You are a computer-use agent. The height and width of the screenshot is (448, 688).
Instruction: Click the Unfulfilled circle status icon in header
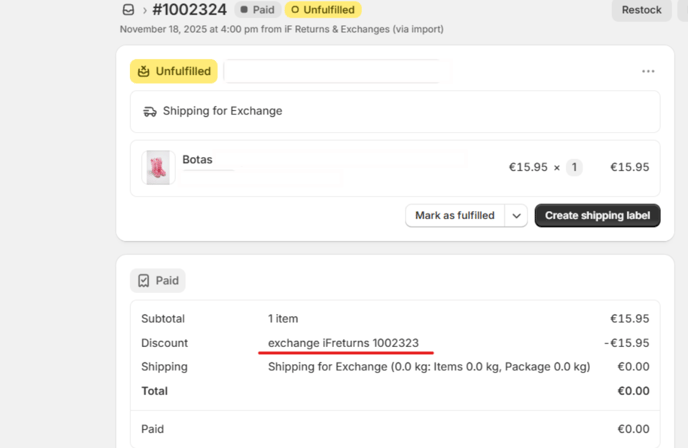coord(295,10)
